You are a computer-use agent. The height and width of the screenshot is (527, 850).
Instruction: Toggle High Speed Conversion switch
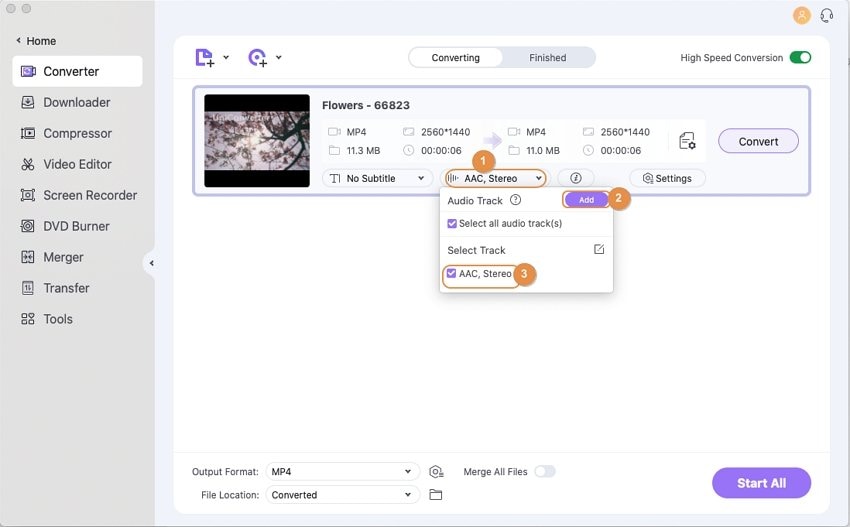tap(800, 57)
